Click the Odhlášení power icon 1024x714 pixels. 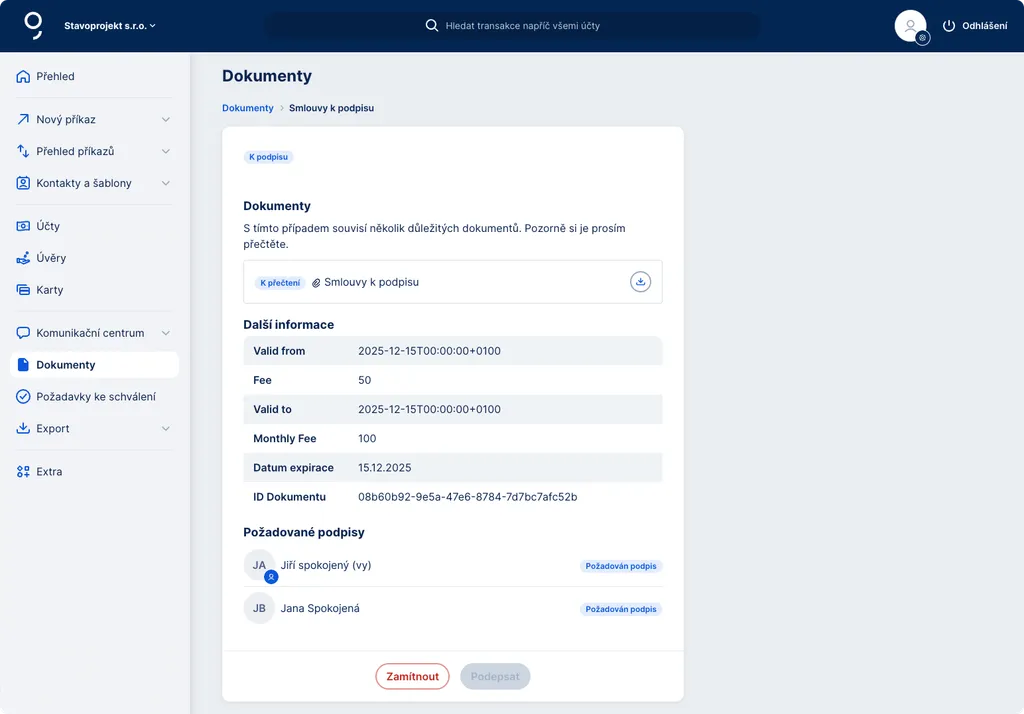949,26
